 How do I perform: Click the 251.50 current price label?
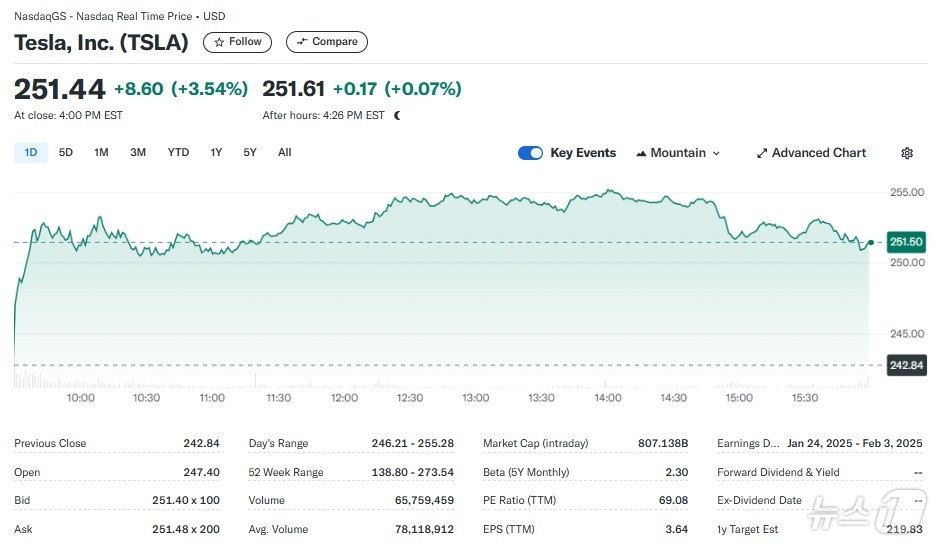tap(906, 242)
